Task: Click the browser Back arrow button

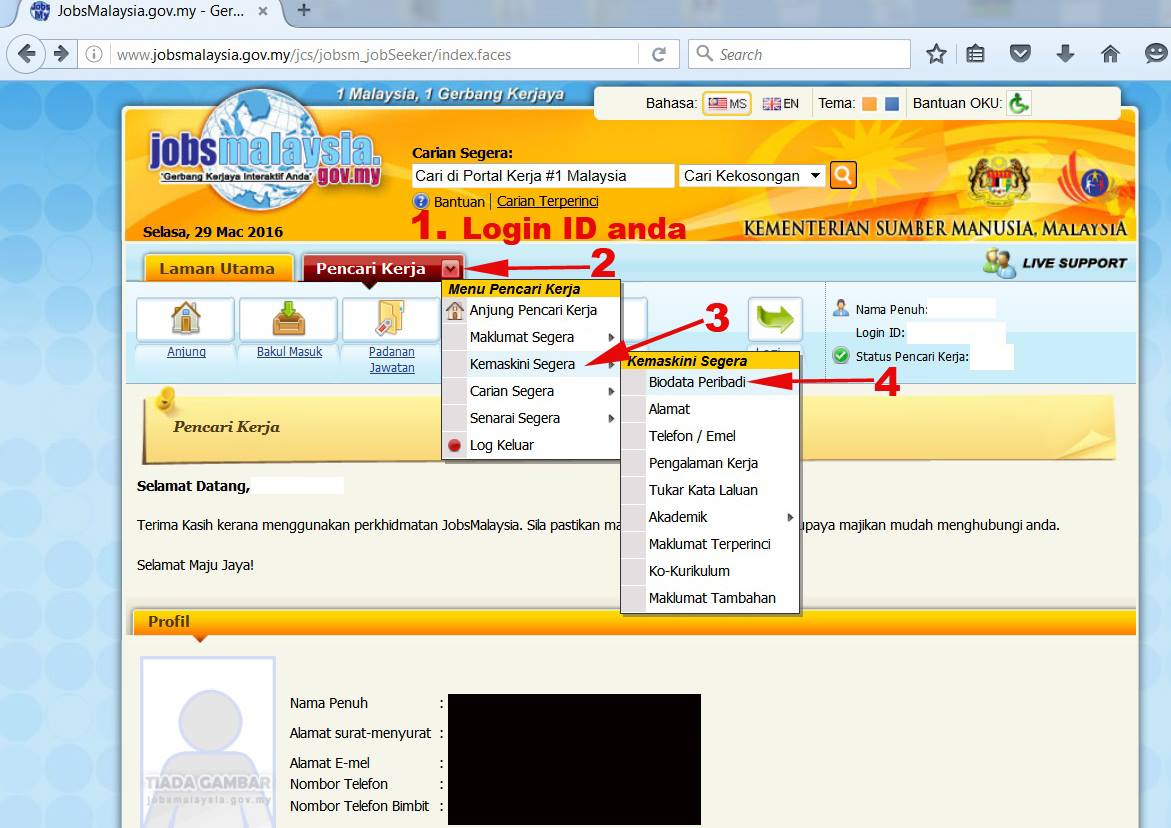Action: [x=26, y=54]
